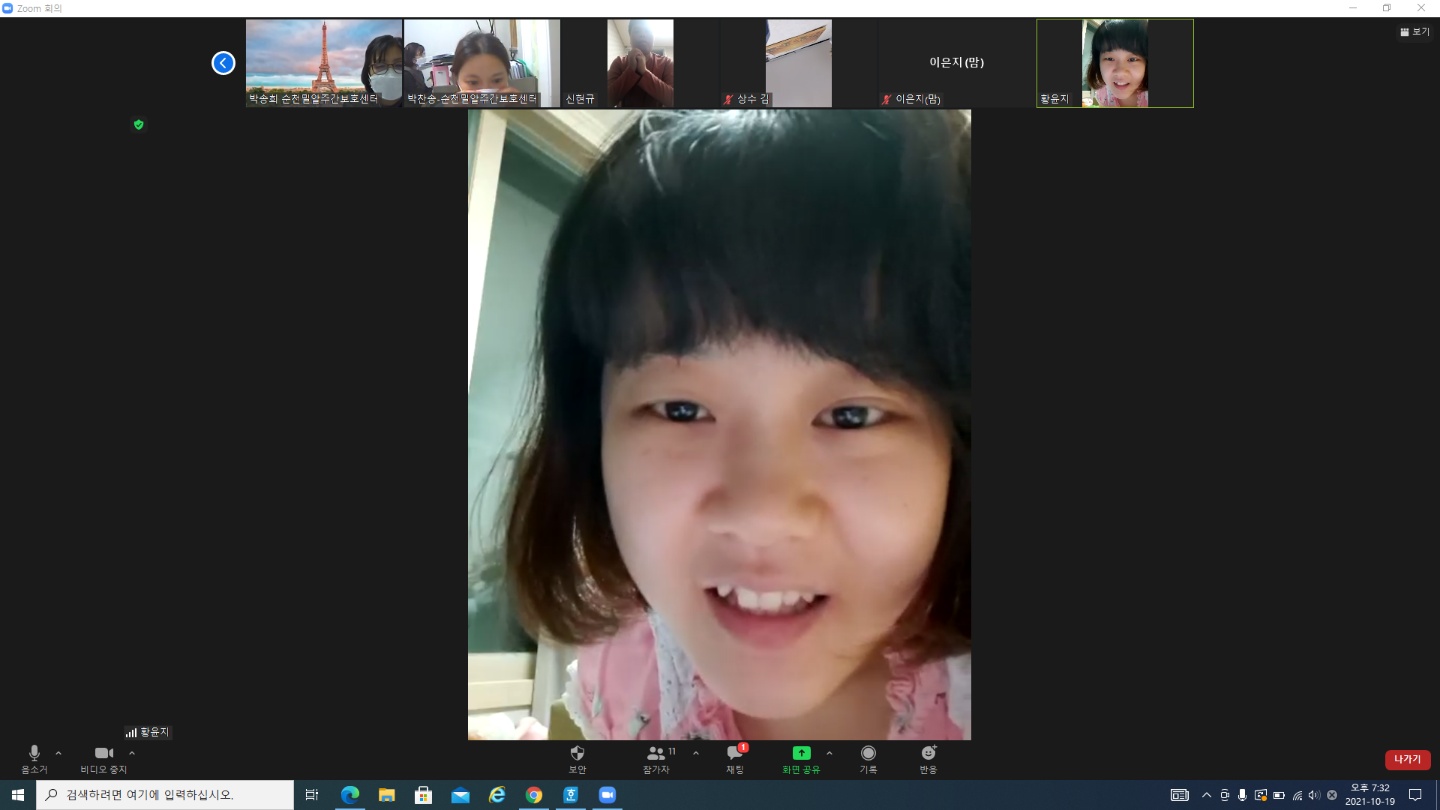The image size is (1440, 810).
Task: Click 황윤지 speaker name label with signal bars
Action: (x=148, y=732)
